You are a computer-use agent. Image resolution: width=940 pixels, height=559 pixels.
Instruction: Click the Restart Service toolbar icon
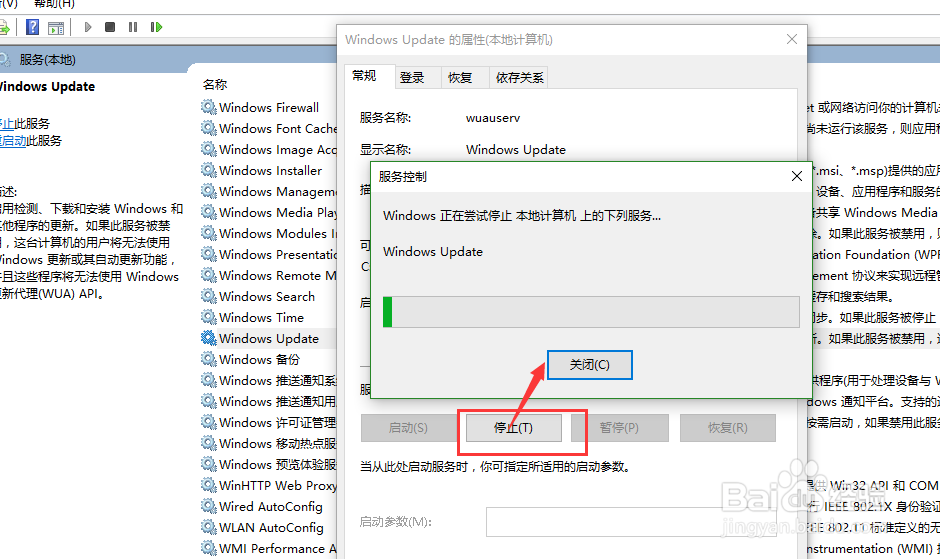pos(156,27)
